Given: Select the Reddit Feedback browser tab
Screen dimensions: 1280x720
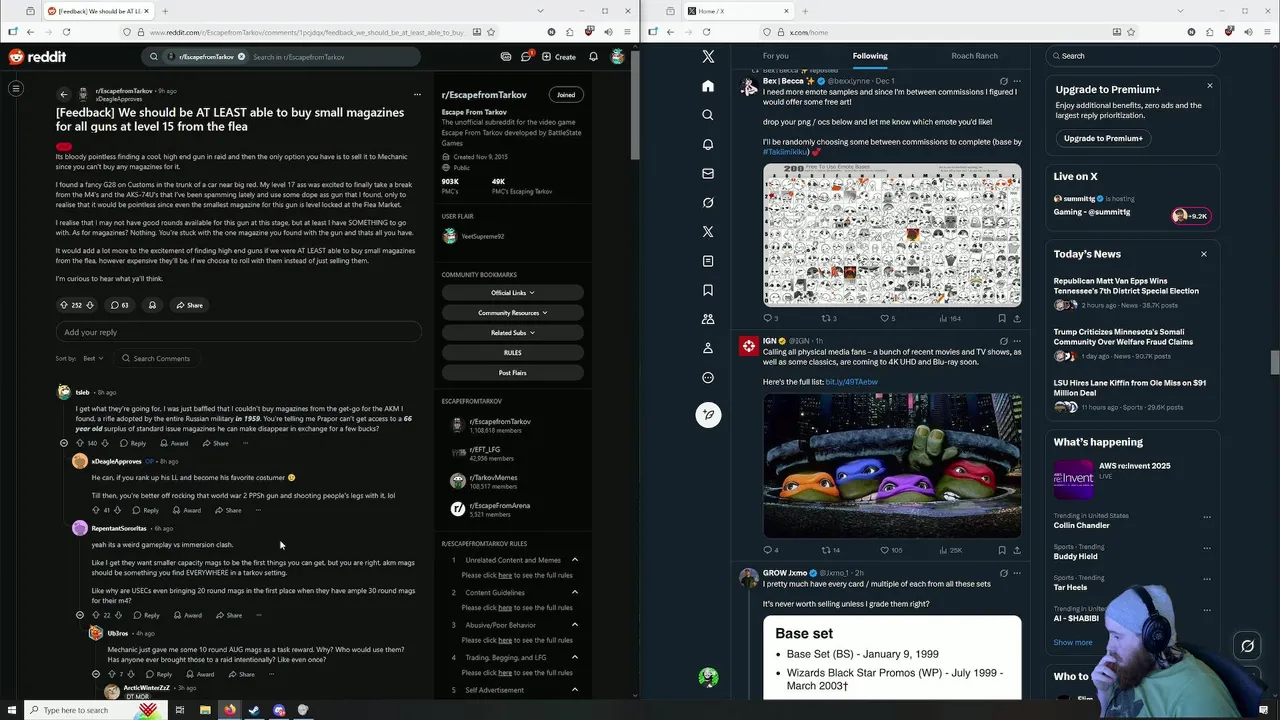Looking at the screenshot, I should [x=97, y=11].
